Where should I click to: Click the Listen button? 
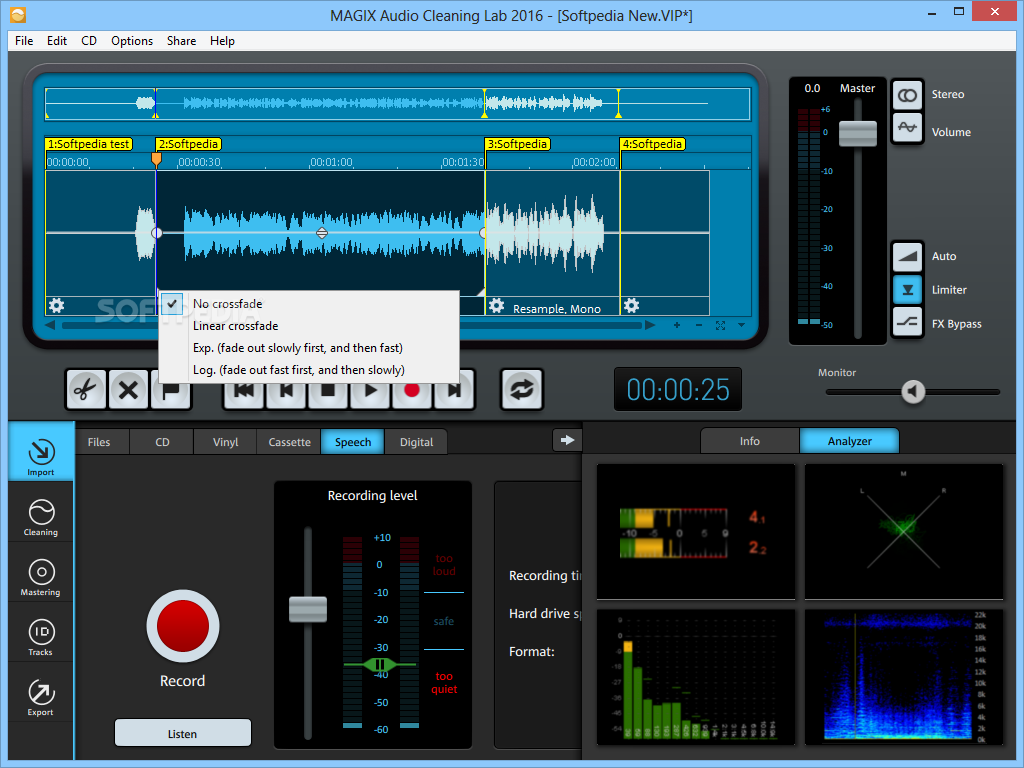tap(183, 733)
